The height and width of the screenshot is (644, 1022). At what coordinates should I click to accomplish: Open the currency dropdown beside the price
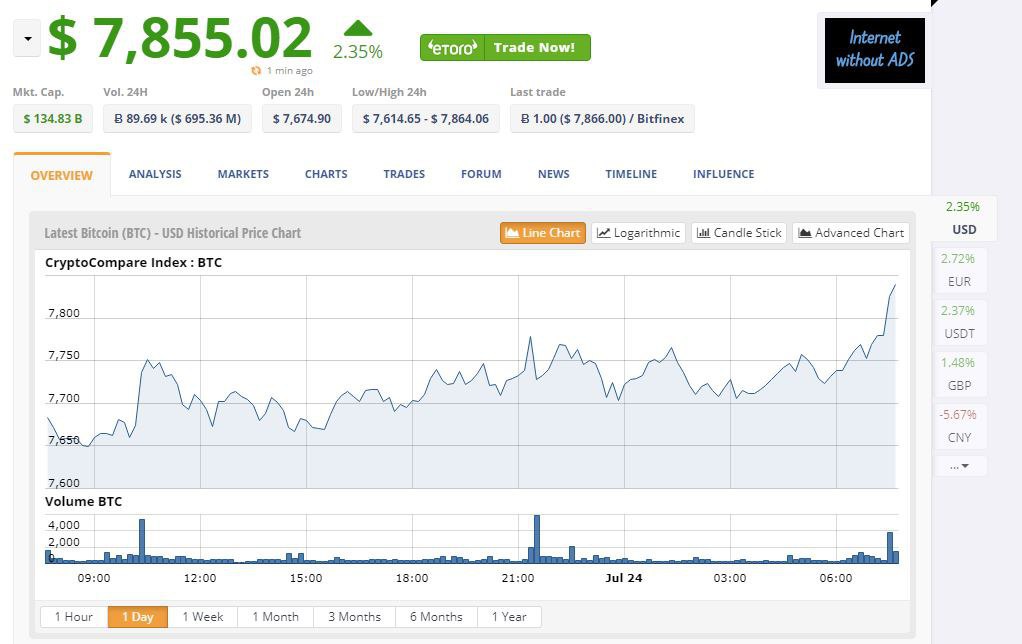click(27, 38)
